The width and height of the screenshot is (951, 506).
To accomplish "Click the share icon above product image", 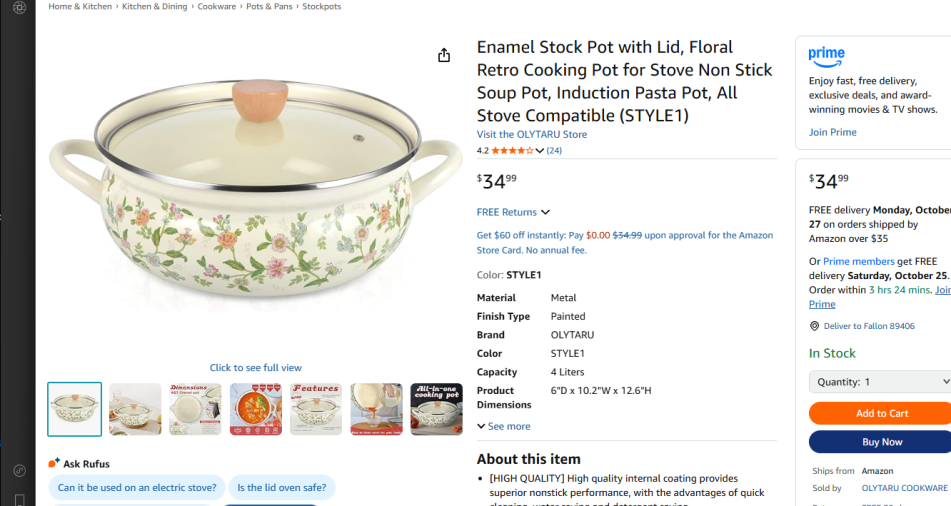I will click(444, 56).
